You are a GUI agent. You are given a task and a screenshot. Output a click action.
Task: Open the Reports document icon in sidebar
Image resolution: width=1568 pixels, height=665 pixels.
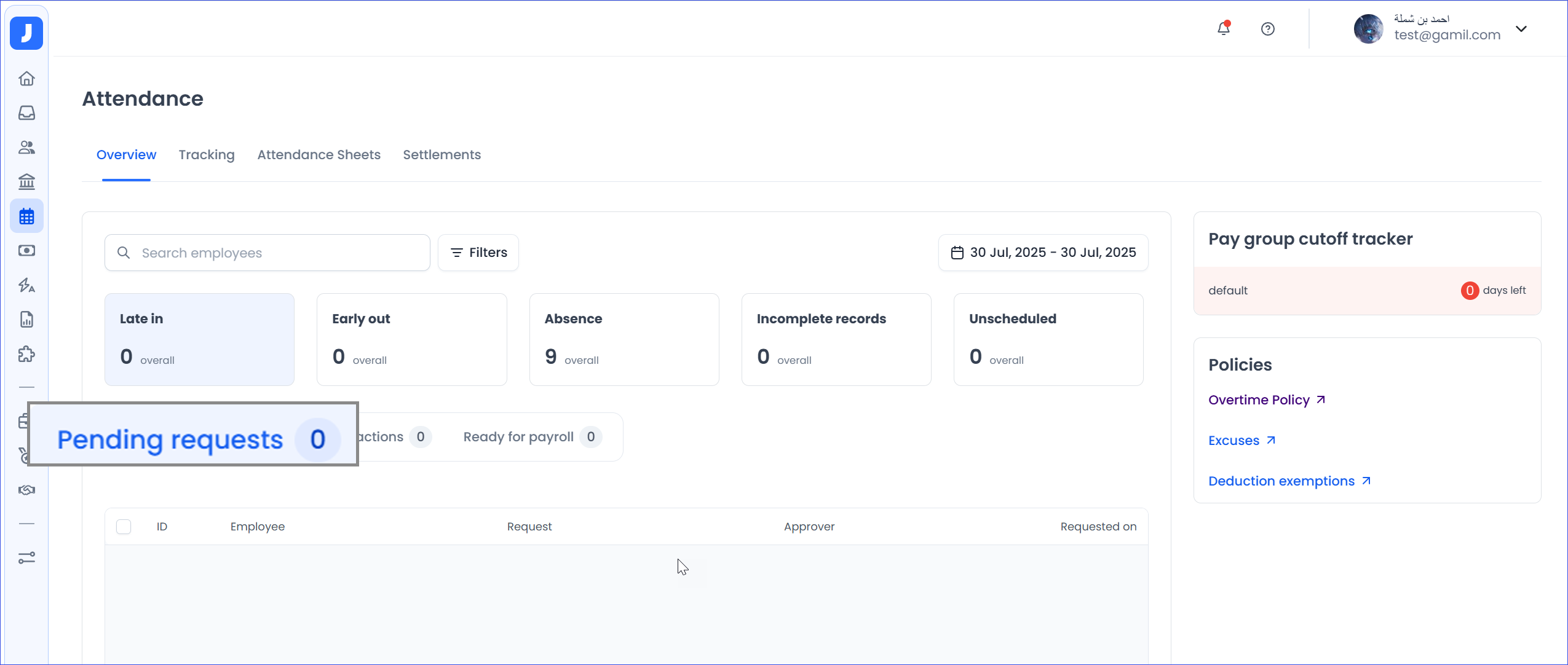coord(26,320)
